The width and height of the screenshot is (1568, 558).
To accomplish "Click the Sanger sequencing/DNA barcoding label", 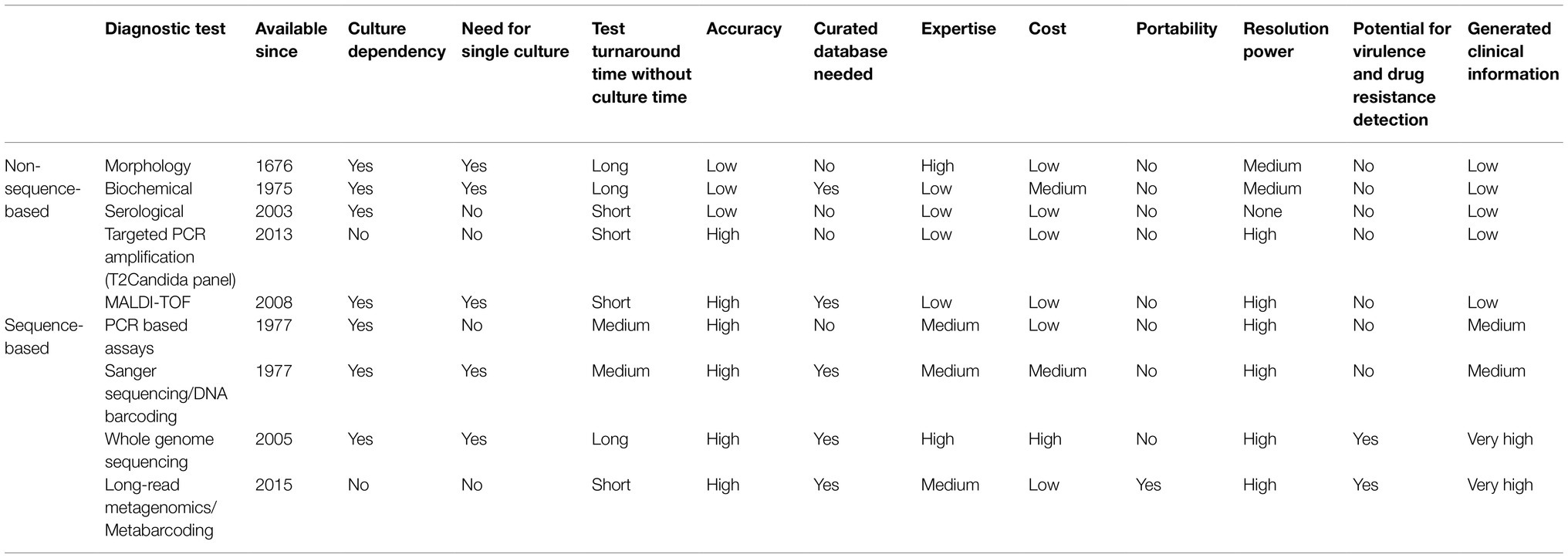I will click(166, 394).
